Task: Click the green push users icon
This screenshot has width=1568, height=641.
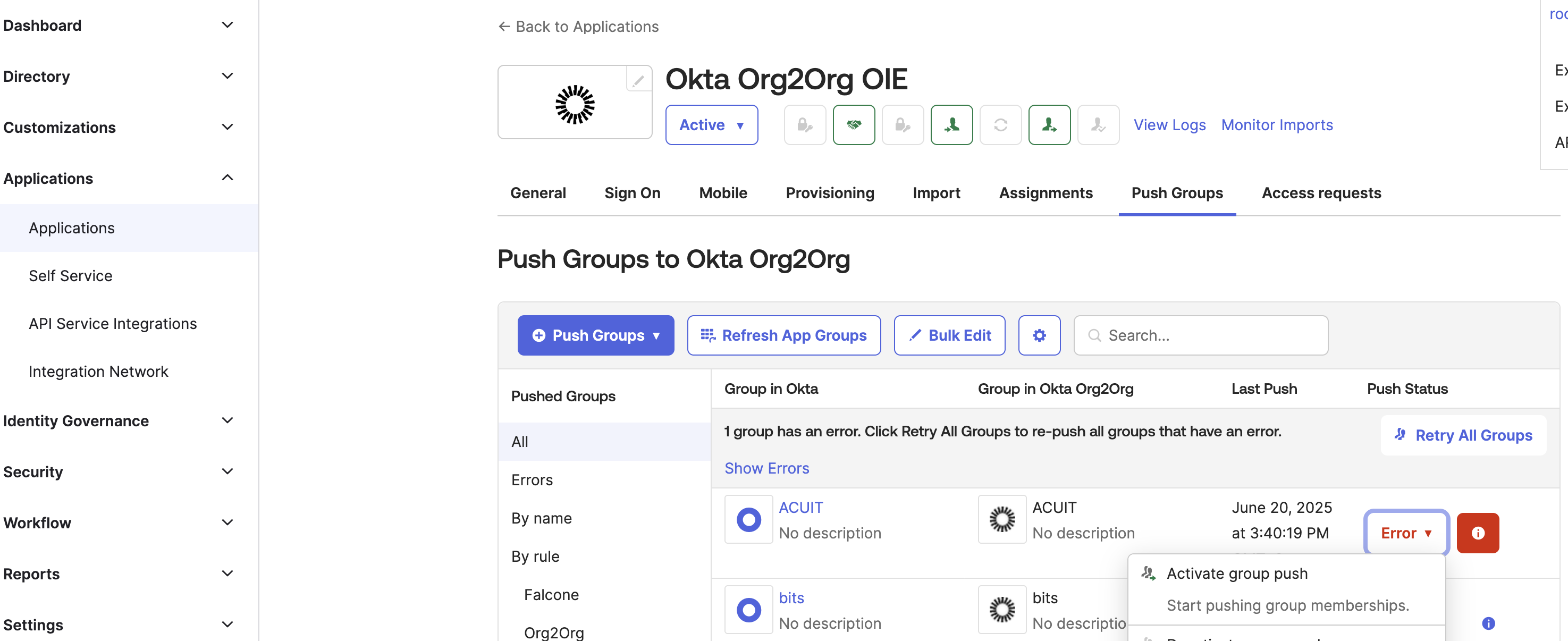Action: (x=1049, y=125)
